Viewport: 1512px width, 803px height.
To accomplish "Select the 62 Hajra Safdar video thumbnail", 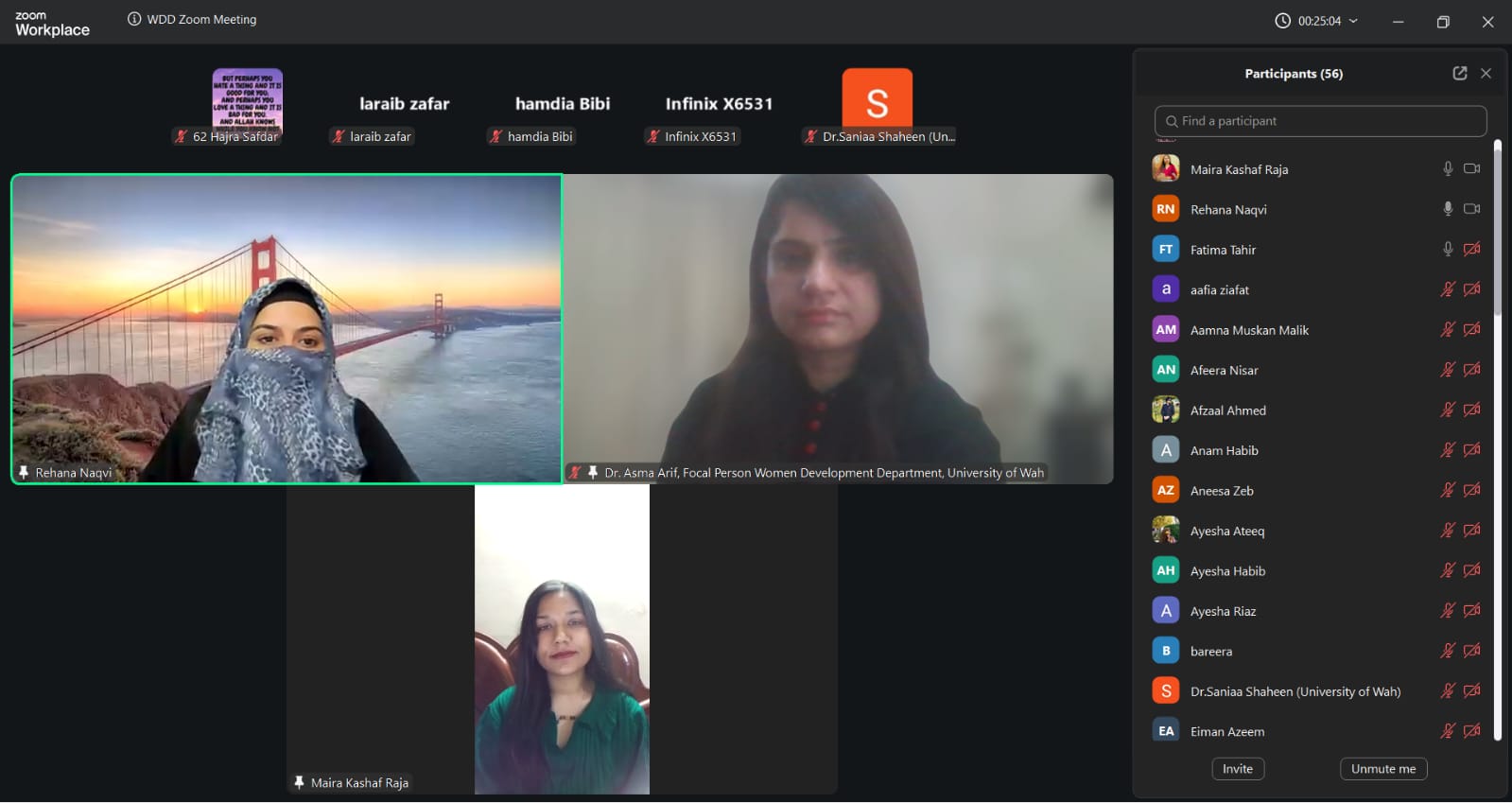I will click(x=247, y=100).
